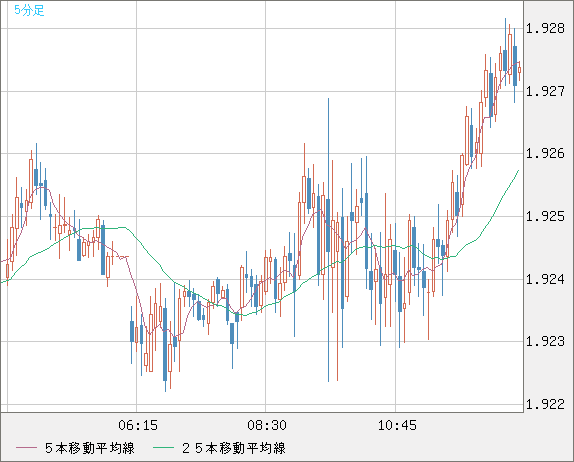Click the 5分足 timeframe label
The width and height of the screenshot is (574, 462).
29,10
